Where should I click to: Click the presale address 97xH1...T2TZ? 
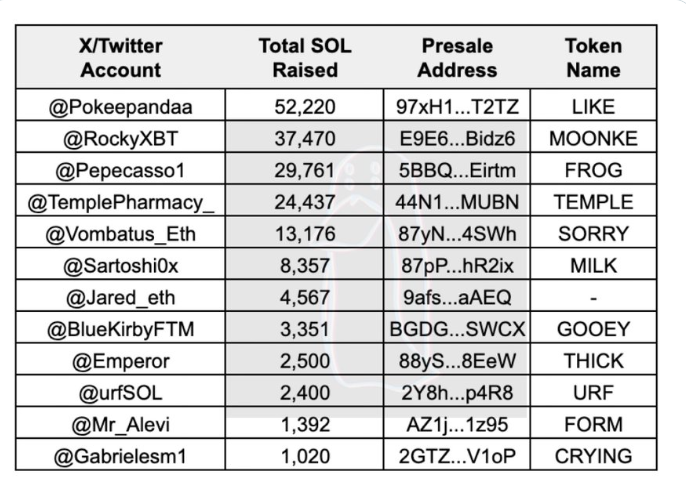pos(457,106)
